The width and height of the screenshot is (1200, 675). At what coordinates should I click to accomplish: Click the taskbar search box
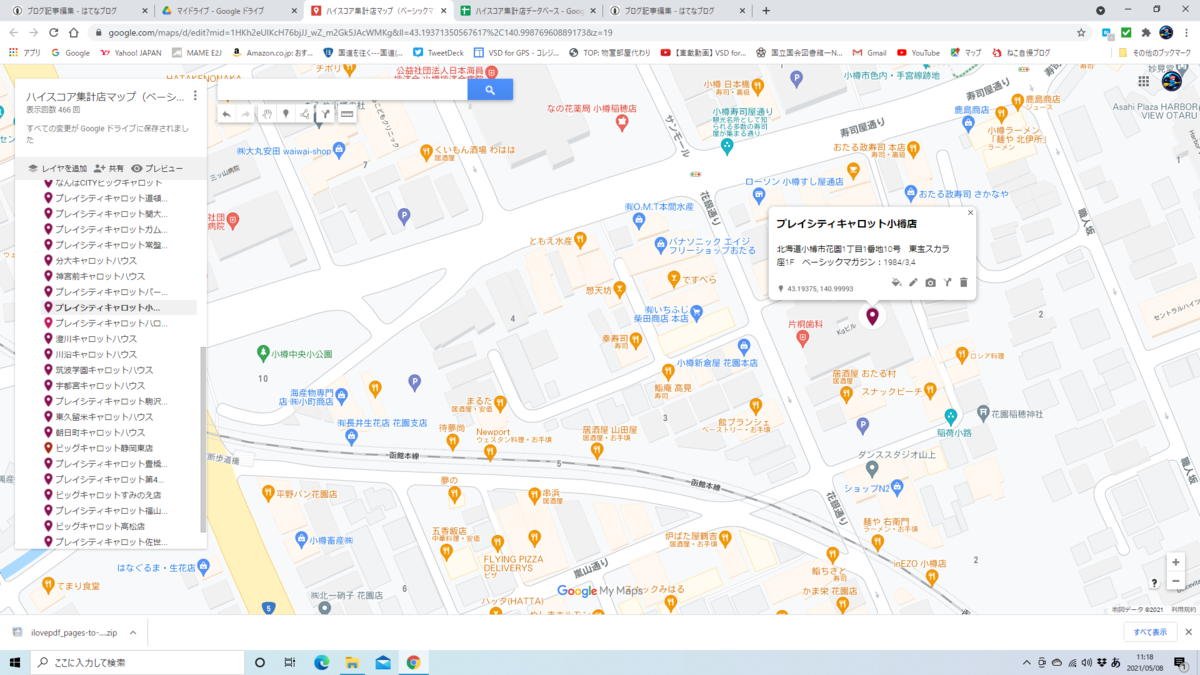point(138,662)
